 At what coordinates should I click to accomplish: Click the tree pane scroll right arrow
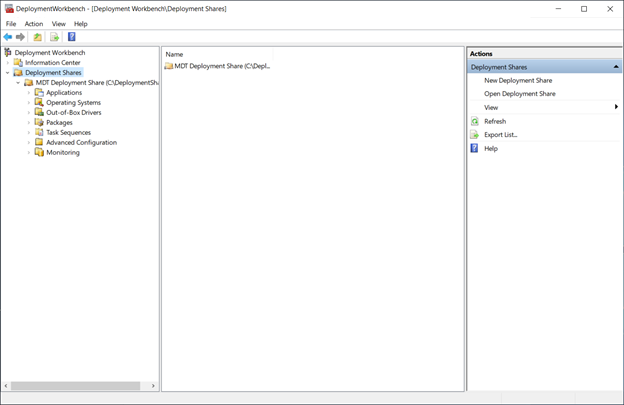tap(153, 386)
